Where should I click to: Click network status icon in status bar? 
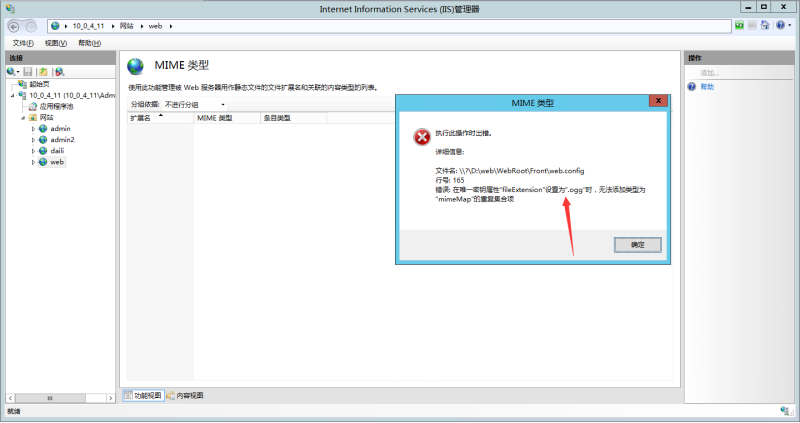click(785, 411)
